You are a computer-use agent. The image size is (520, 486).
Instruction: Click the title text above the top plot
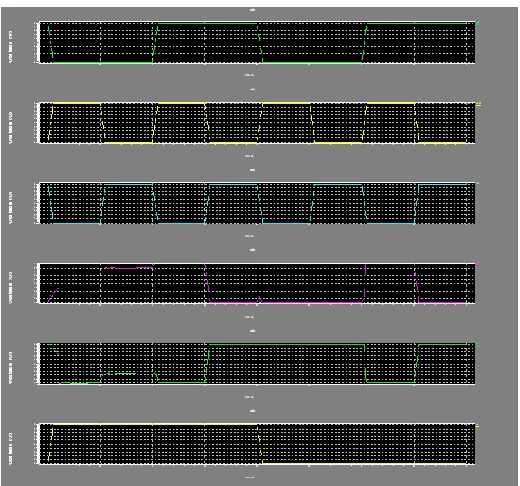tap(253, 10)
